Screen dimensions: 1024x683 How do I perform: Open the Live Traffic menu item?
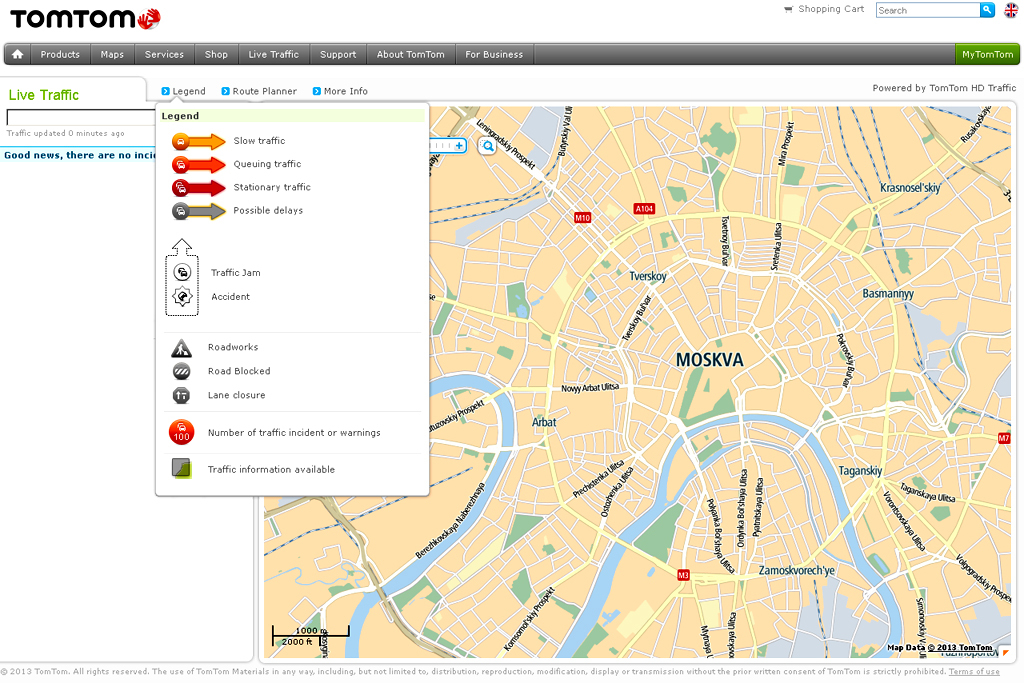(x=273, y=54)
